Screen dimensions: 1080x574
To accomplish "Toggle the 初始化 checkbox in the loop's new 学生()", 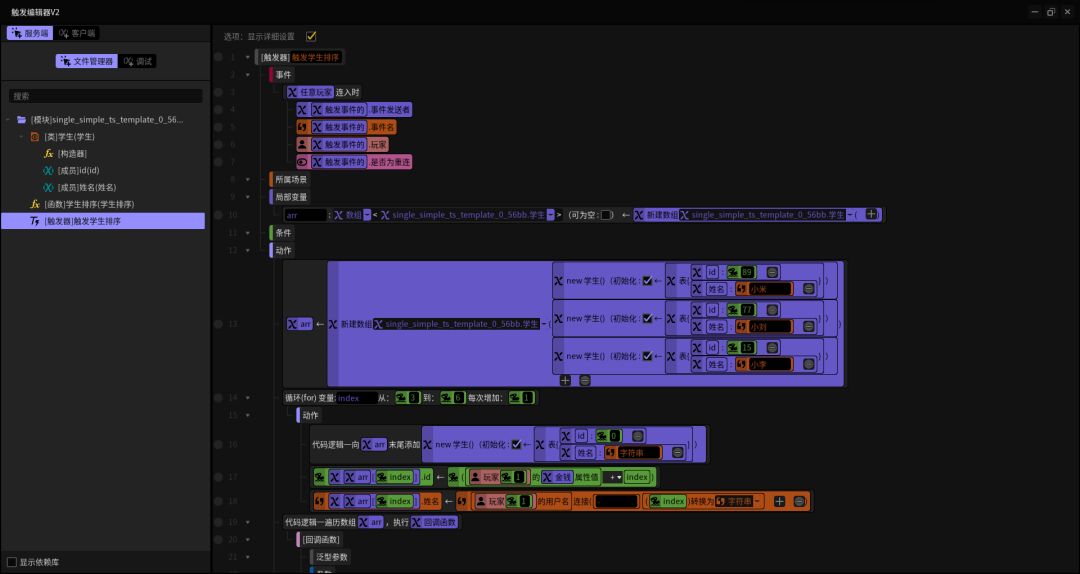I will click(516, 444).
